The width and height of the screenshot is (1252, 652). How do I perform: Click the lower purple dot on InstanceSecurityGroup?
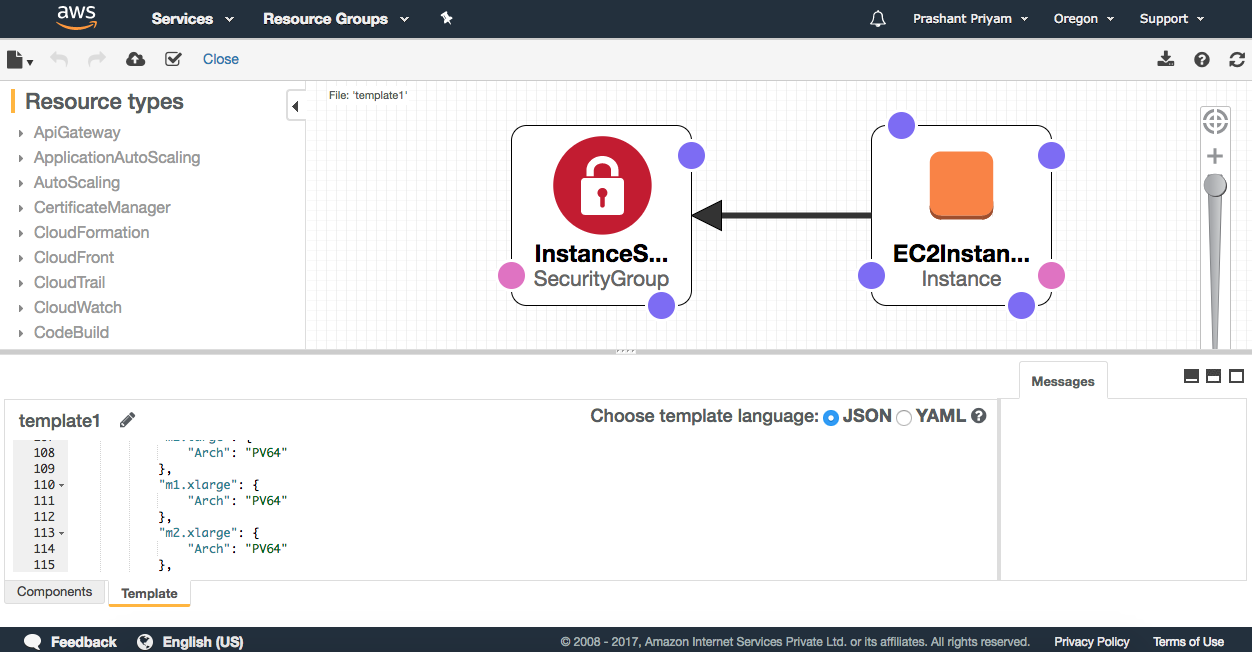[661, 305]
